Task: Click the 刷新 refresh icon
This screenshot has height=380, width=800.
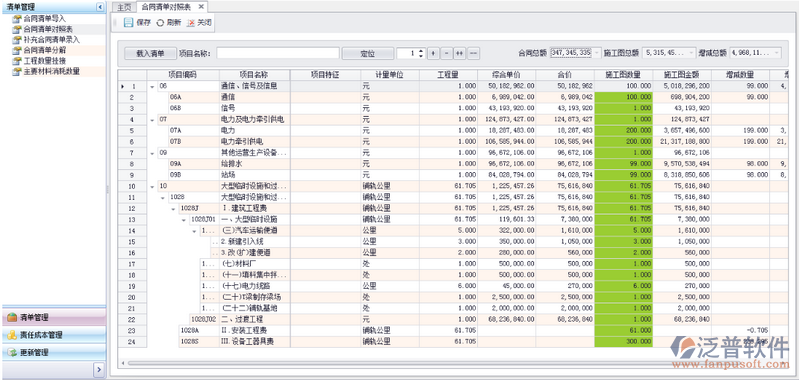Action: pos(160,23)
